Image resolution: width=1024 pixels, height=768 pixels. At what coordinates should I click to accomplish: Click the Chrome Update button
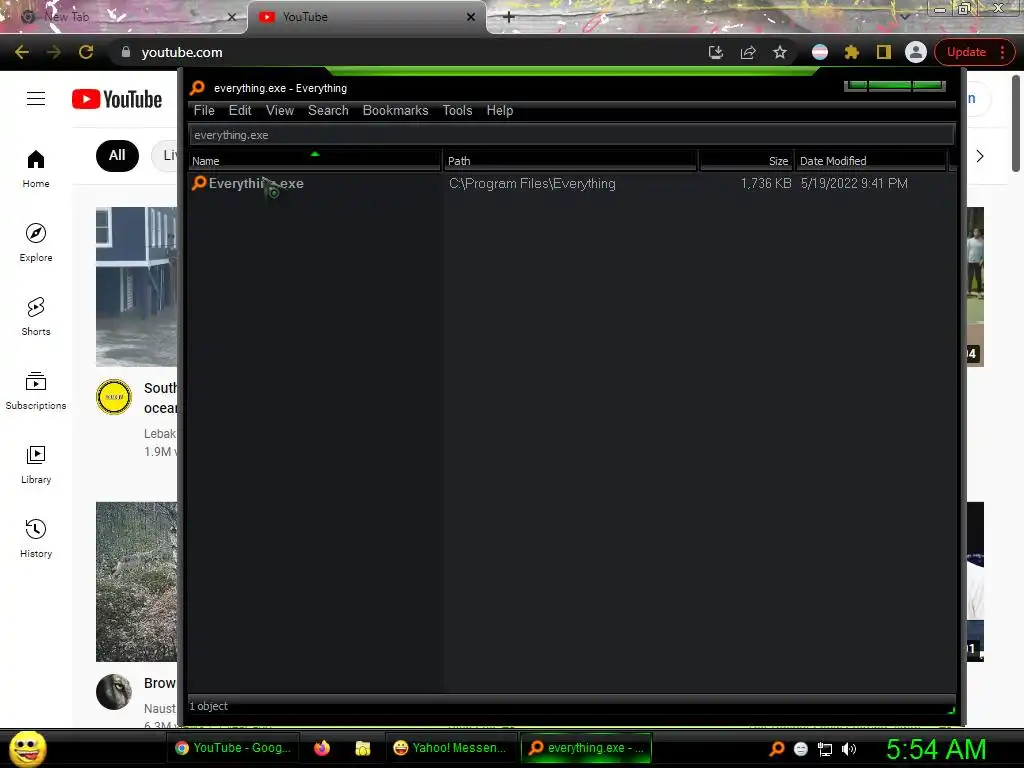(966, 52)
